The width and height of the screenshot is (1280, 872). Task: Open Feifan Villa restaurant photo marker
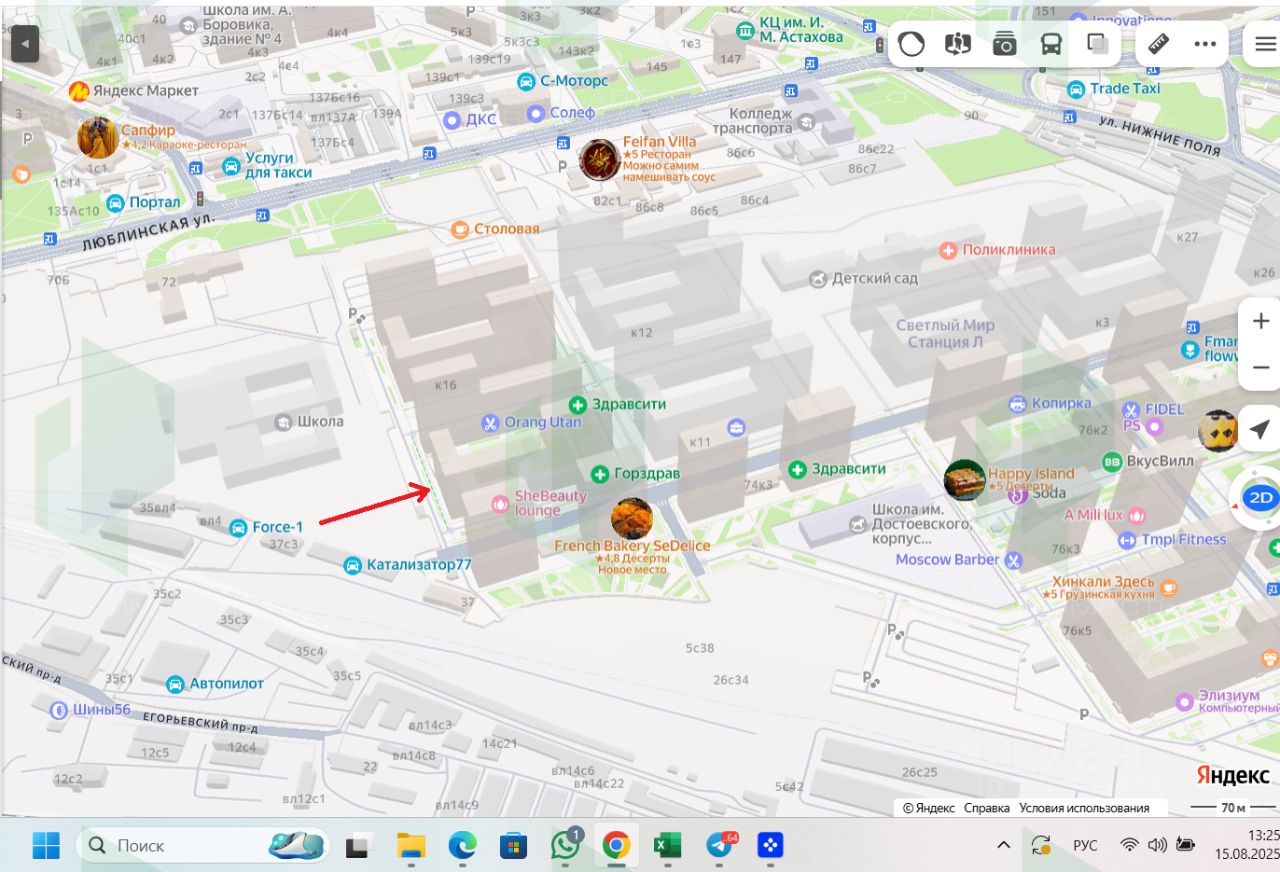[x=600, y=160]
